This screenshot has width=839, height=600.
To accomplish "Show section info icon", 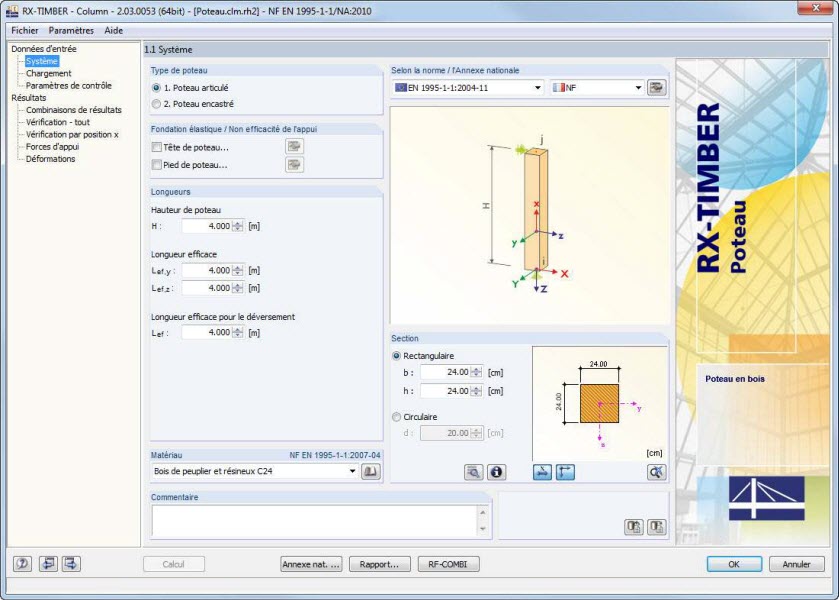I will pos(496,472).
